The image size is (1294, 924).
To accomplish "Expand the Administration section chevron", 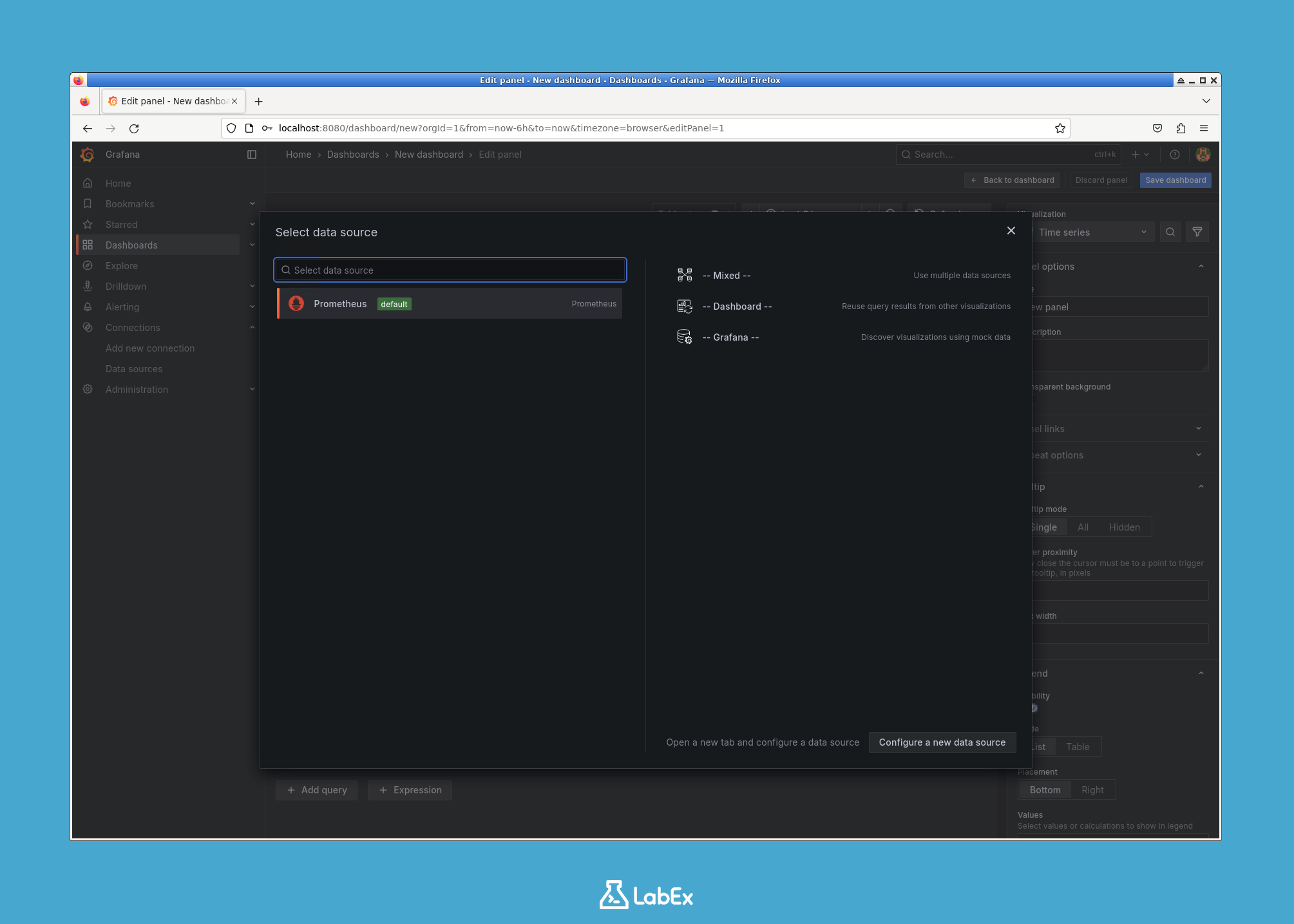I will tap(252, 389).
